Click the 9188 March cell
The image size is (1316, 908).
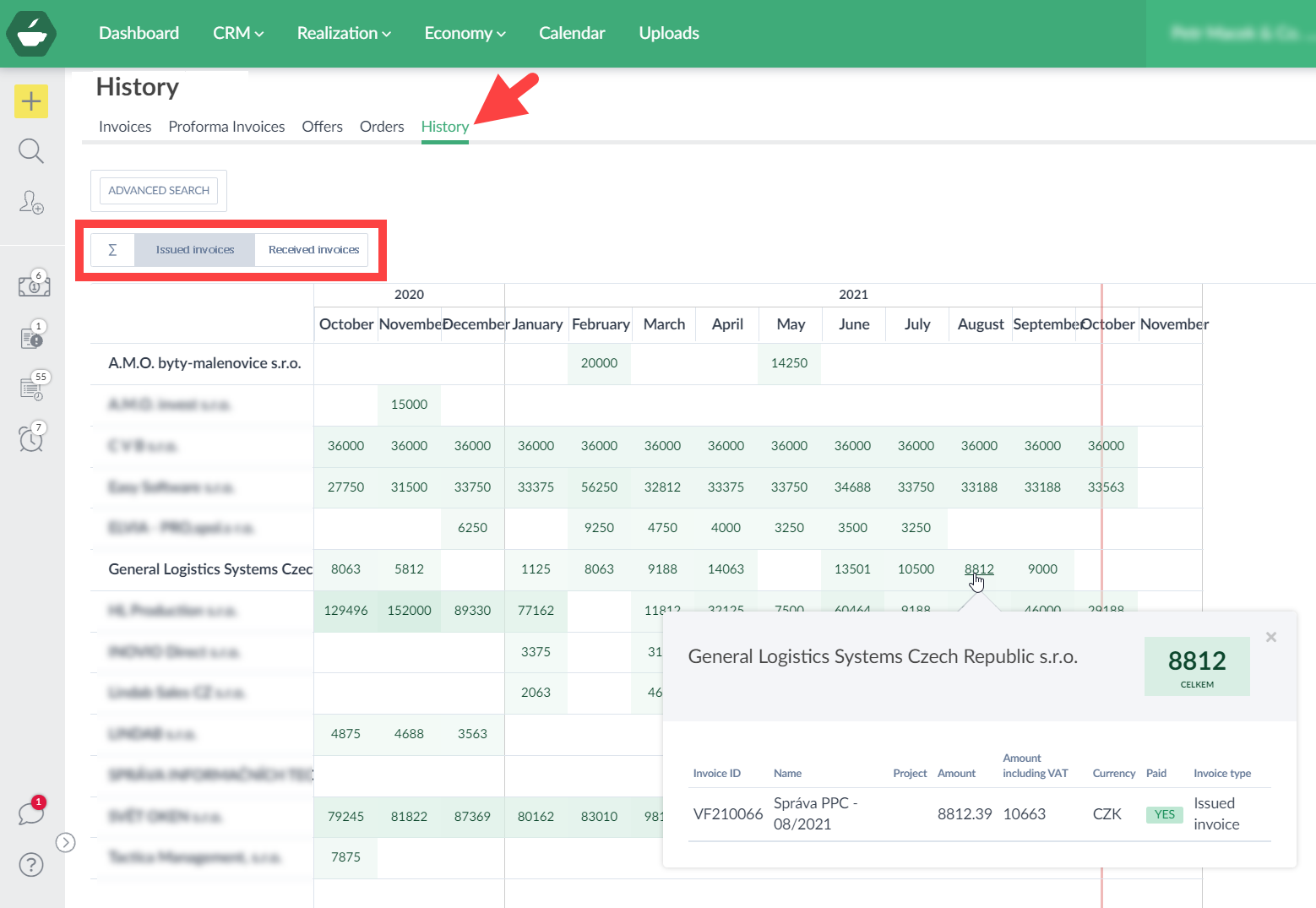click(662, 569)
